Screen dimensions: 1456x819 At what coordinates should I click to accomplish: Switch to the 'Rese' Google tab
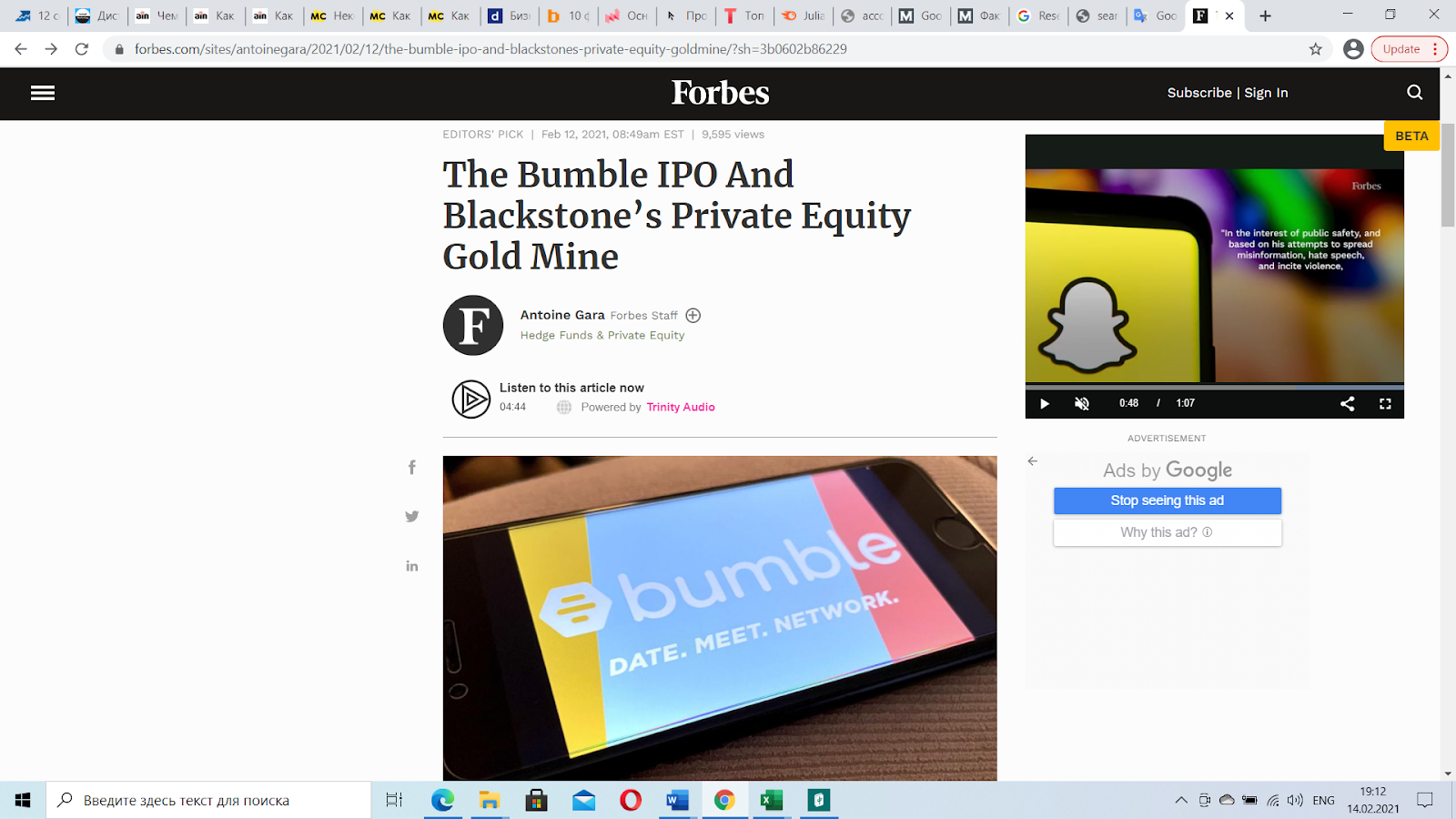point(1039,15)
